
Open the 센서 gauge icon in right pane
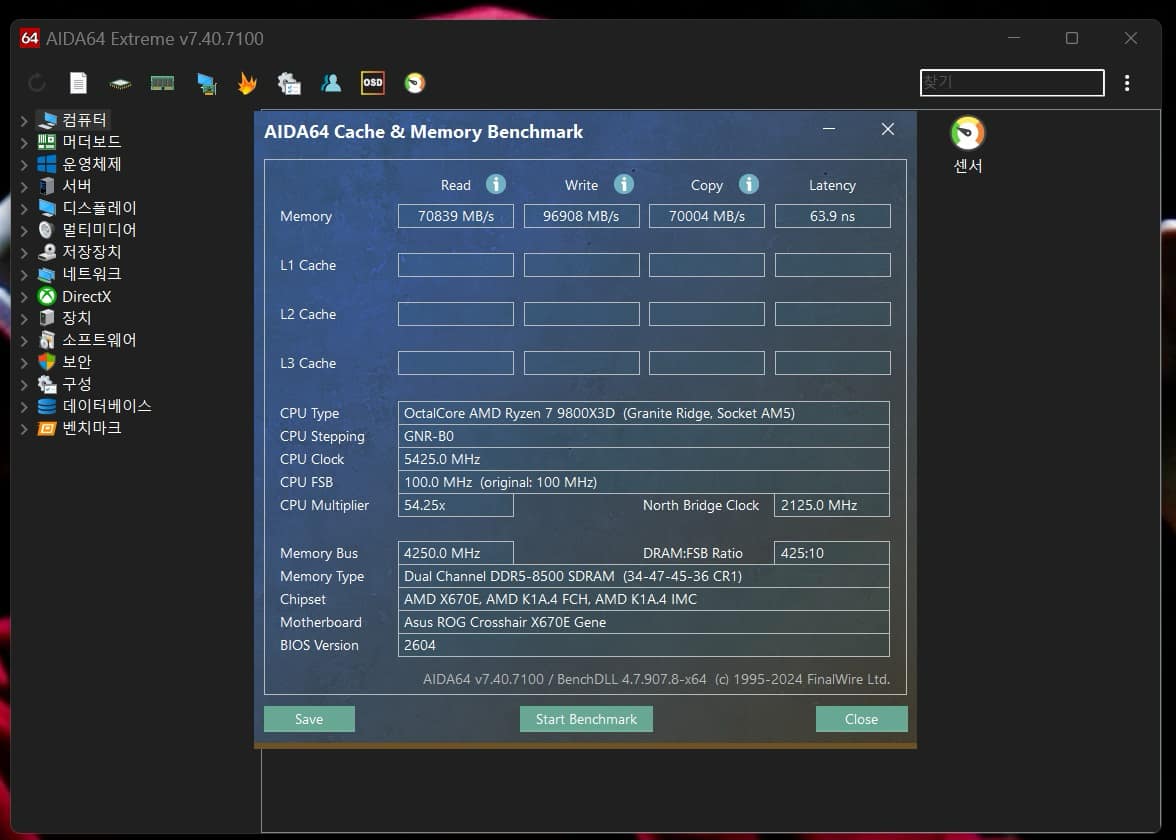pos(967,134)
